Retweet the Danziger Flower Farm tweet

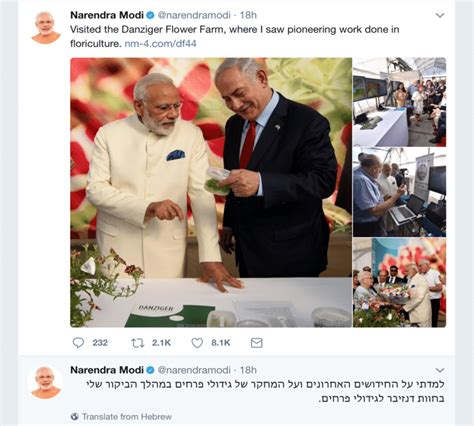tap(137, 343)
